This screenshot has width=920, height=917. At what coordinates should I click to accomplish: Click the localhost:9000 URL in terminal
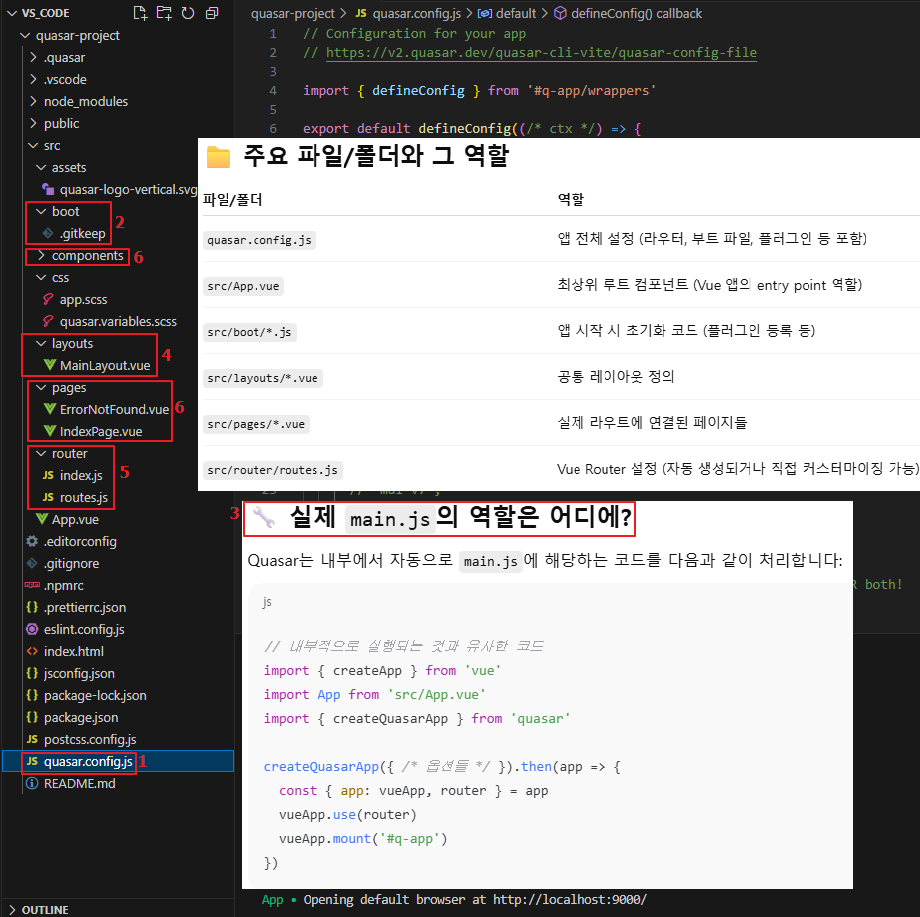[x=570, y=899]
